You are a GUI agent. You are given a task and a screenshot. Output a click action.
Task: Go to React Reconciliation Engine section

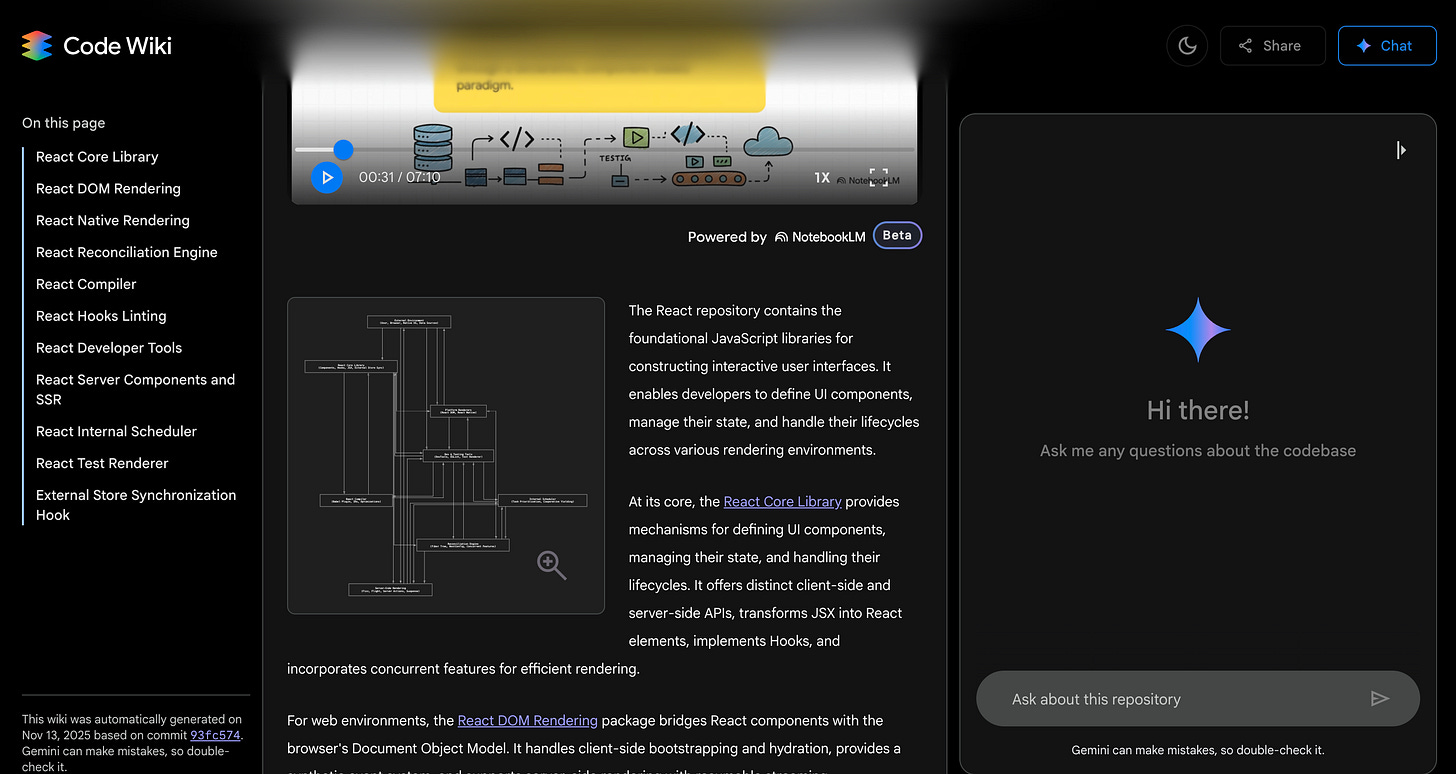click(x=127, y=253)
